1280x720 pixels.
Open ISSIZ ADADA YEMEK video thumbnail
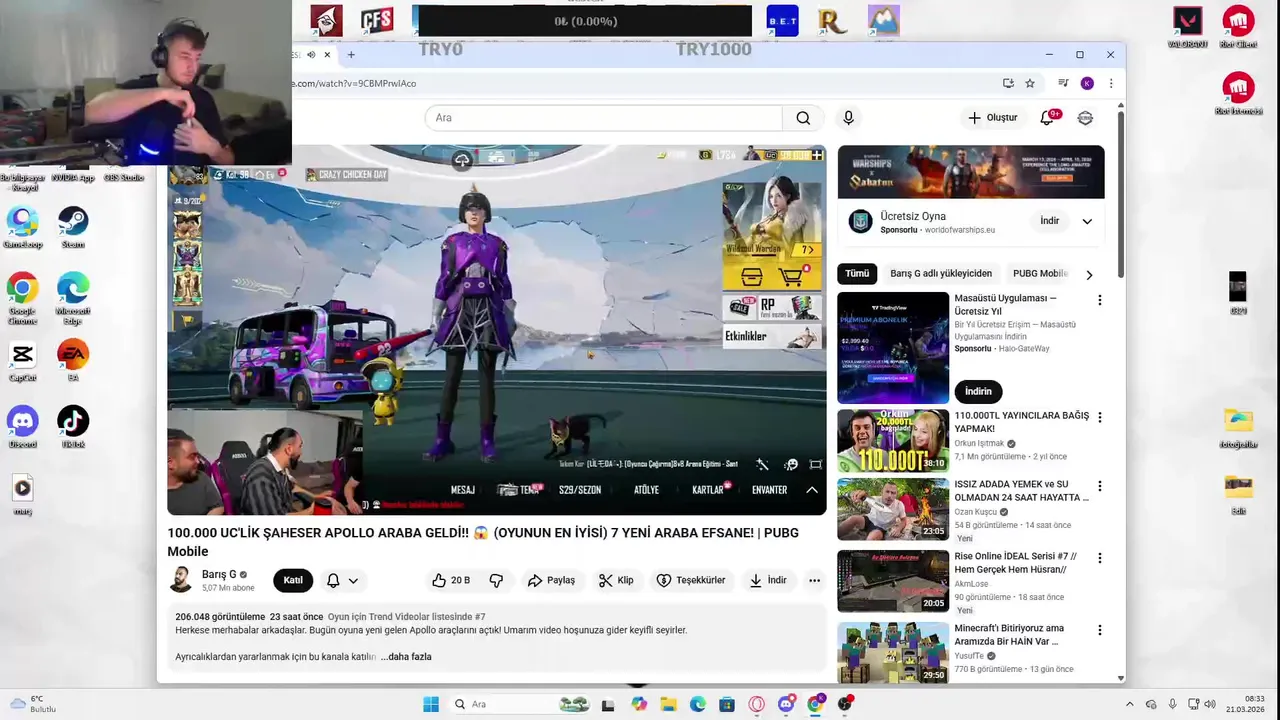(893, 509)
